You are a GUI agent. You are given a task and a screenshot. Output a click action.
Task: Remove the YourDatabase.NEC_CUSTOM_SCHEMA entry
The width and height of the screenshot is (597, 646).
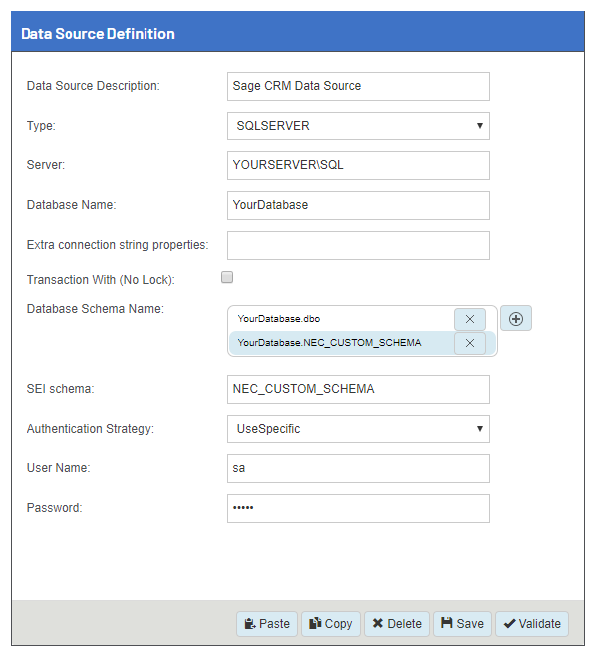coord(470,343)
